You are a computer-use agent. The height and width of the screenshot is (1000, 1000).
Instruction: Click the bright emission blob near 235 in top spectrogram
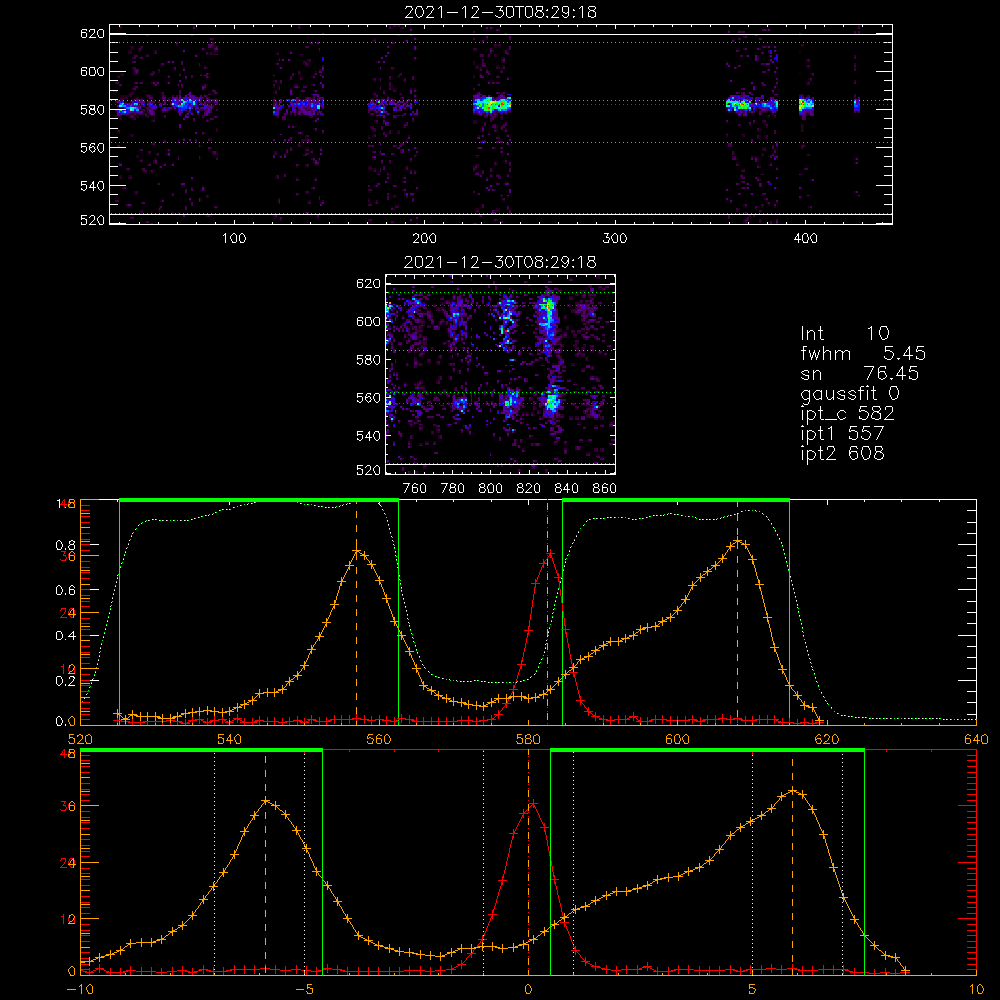(x=491, y=104)
